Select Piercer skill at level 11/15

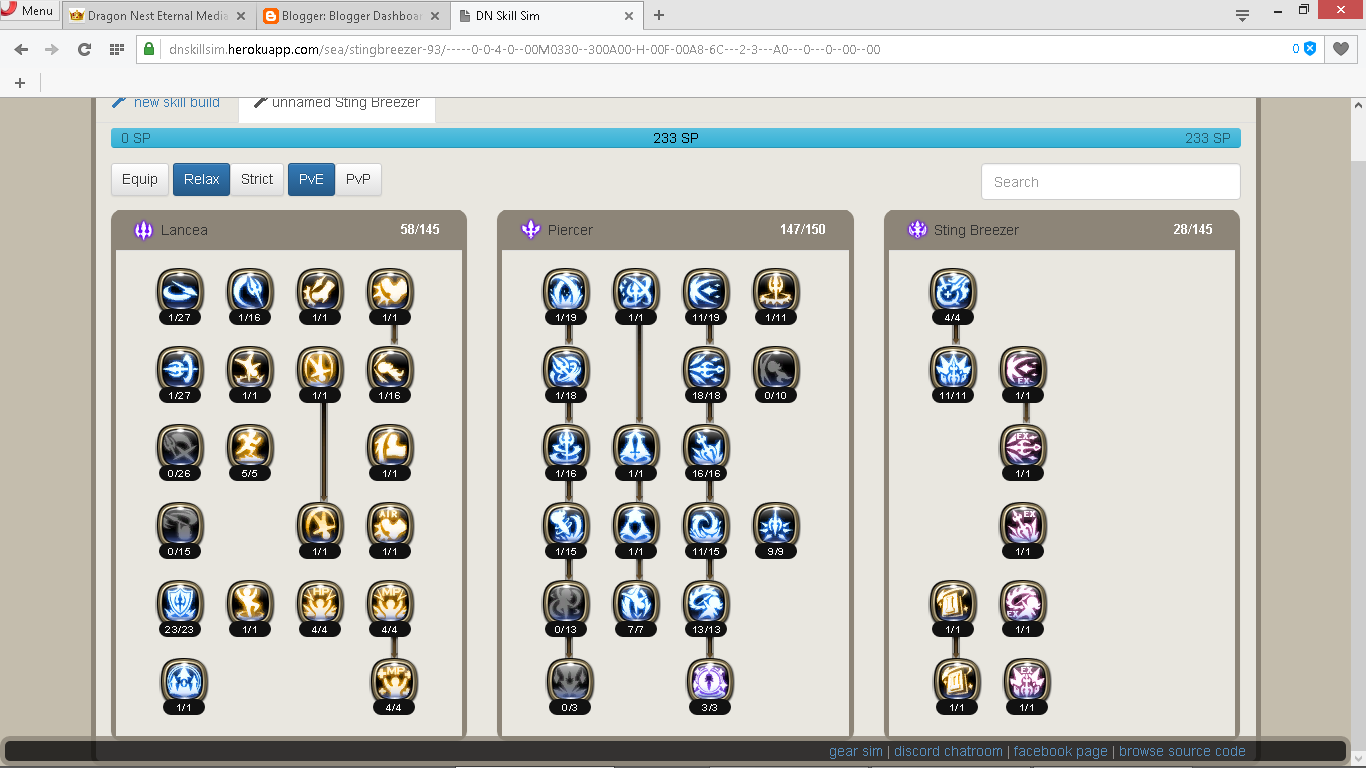[x=706, y=525]
